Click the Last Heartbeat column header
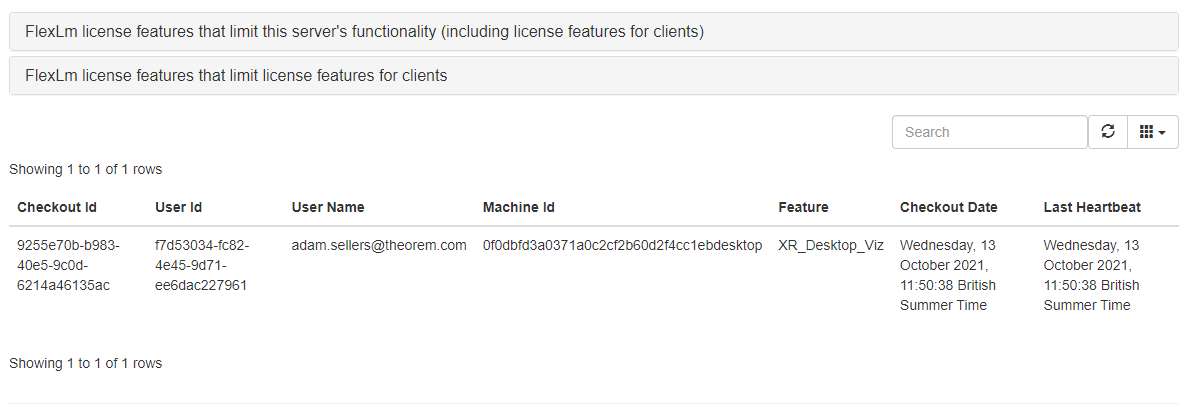Image resolution: width=1187 pixels, height=412 pixels. click(x=1092, y=207)
